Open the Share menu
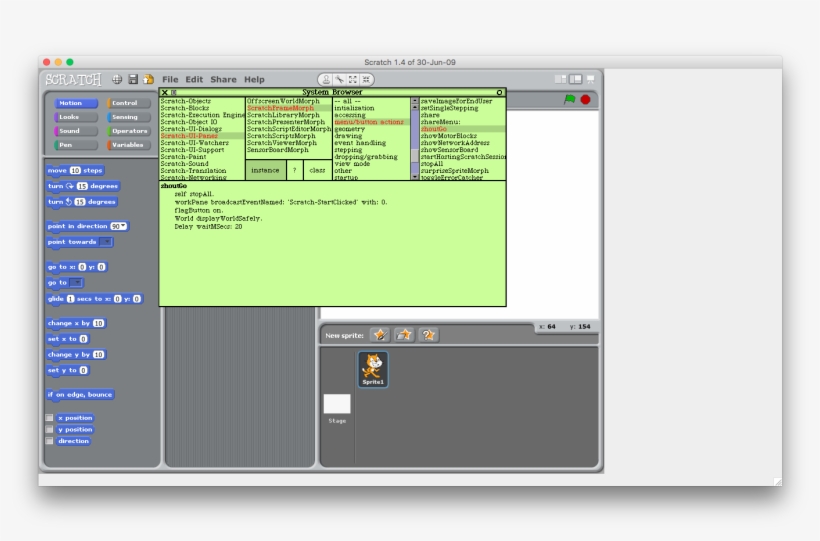This screenshot has width=820, height=541. pos(223,80)
